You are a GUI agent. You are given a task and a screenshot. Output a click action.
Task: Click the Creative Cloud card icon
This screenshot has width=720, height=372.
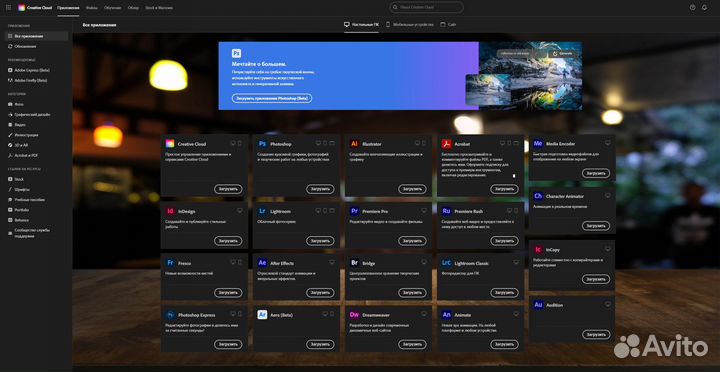pos(170,144)
